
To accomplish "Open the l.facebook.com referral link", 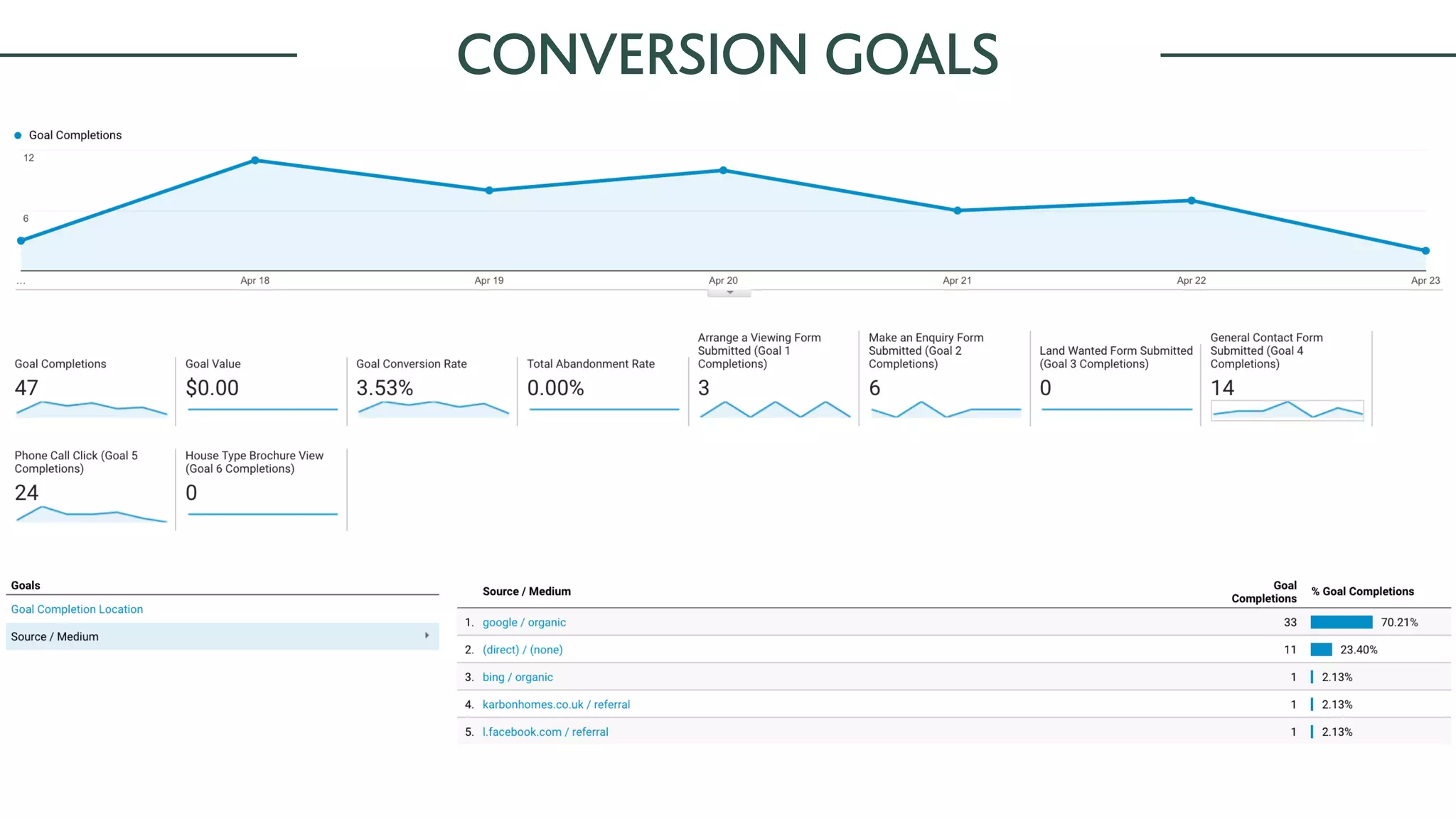I will click(x=545, y=732).
